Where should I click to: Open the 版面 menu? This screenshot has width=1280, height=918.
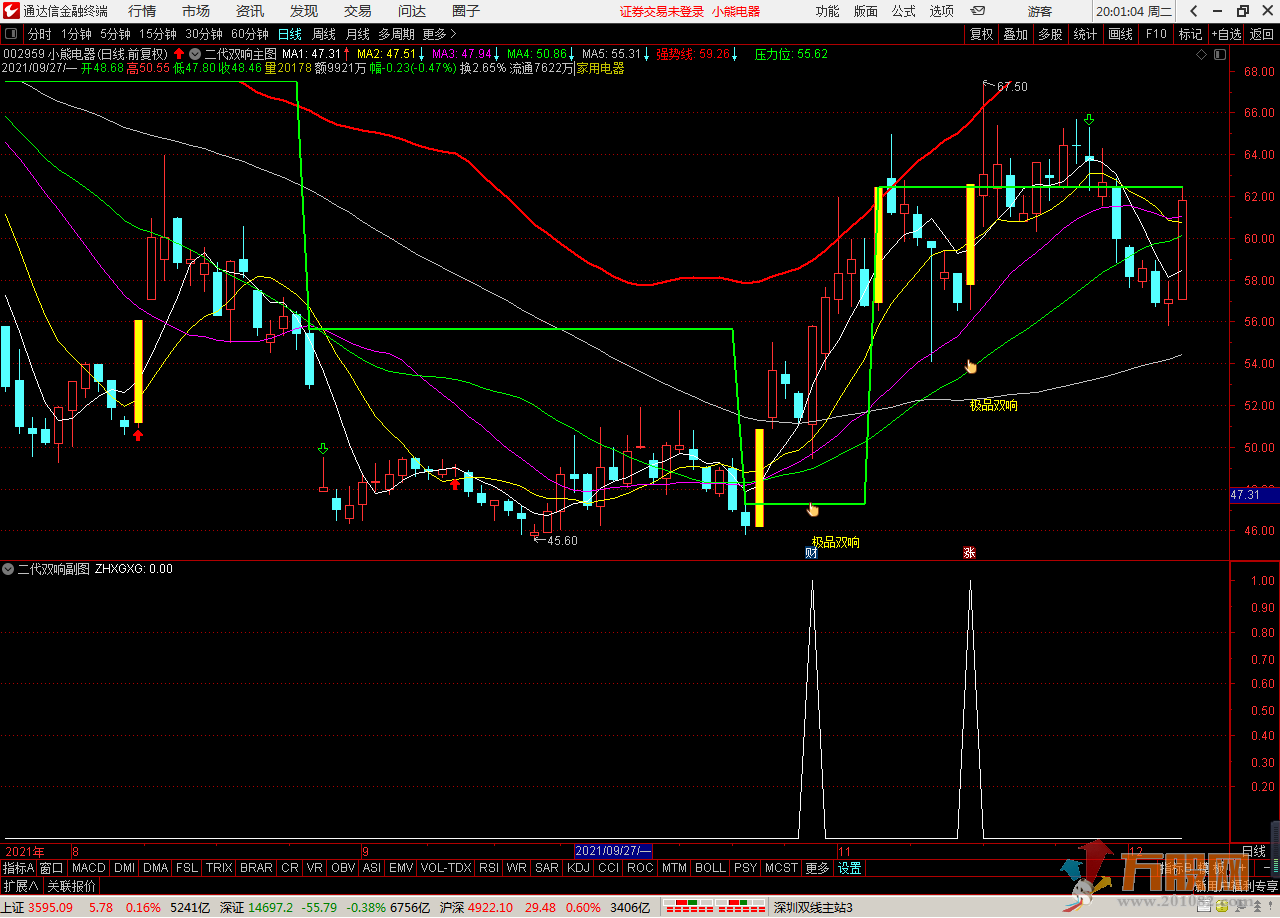click(865, 11)
